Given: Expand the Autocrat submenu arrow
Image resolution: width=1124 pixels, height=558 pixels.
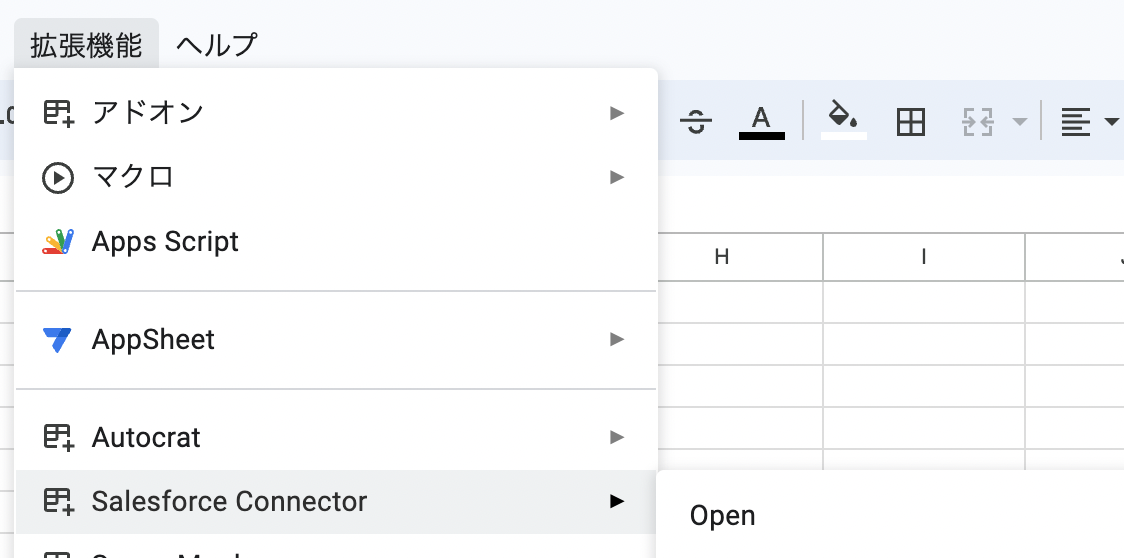Looking at the screenshot, I should pyautogui.click(x=617, y=437).
